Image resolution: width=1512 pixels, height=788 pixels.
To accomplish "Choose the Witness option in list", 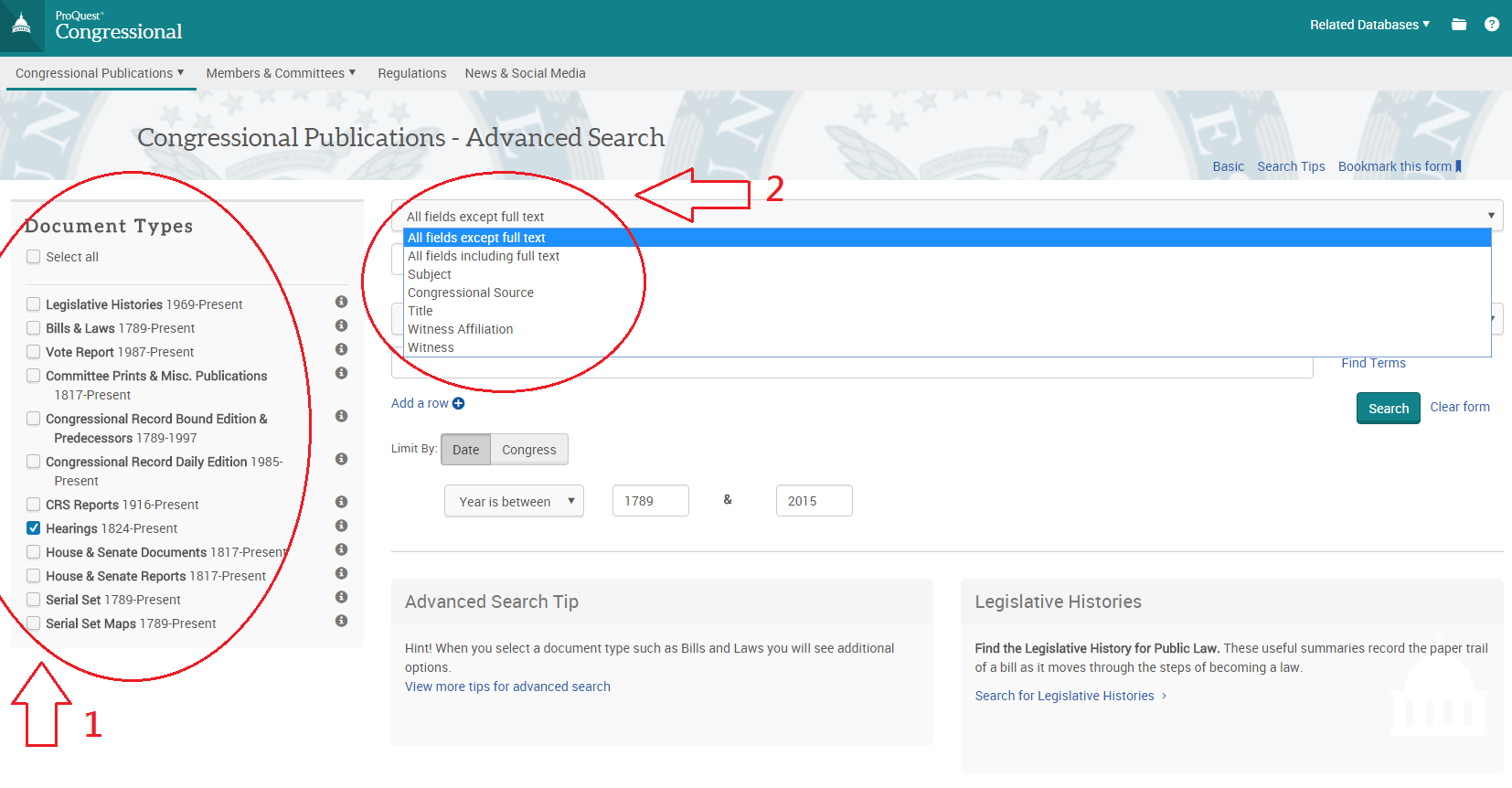I will [x=947, y=347].
